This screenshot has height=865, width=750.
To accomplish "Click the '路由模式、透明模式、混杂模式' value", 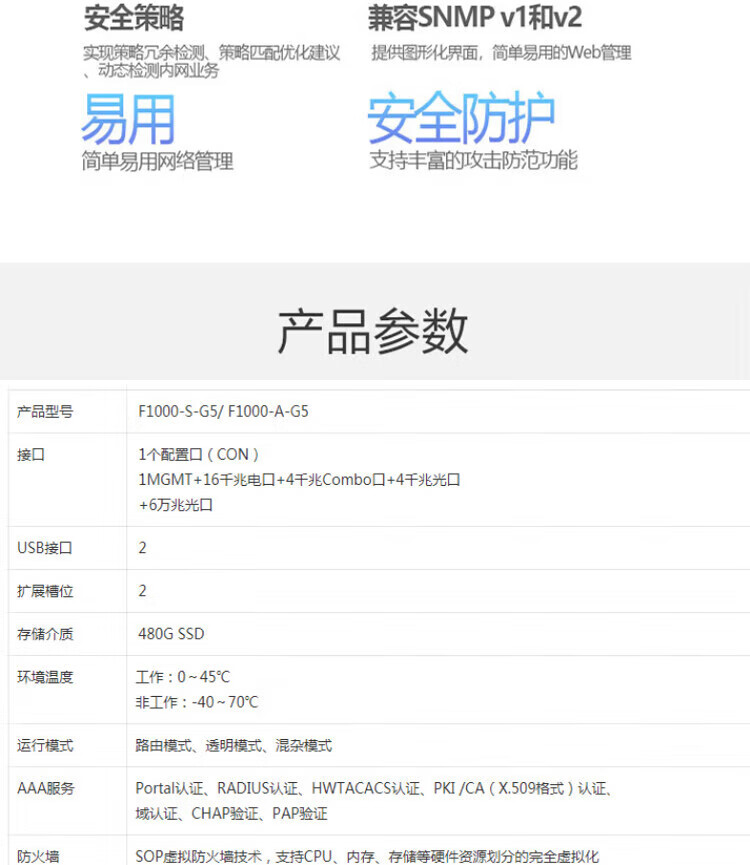I will click(x=234, y=745).
